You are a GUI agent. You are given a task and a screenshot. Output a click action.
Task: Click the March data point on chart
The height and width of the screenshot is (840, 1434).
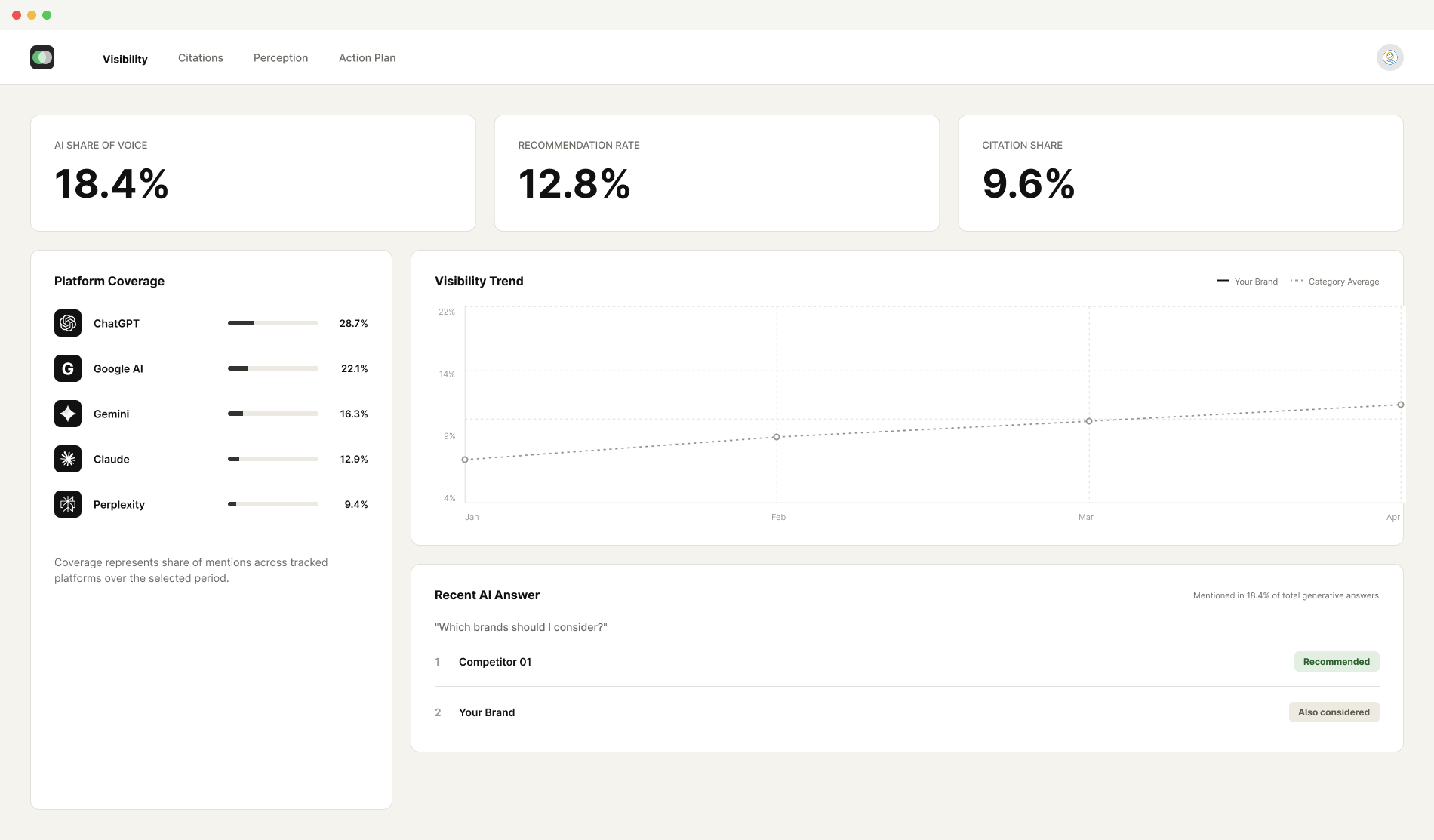click(x=1089, y=421)
